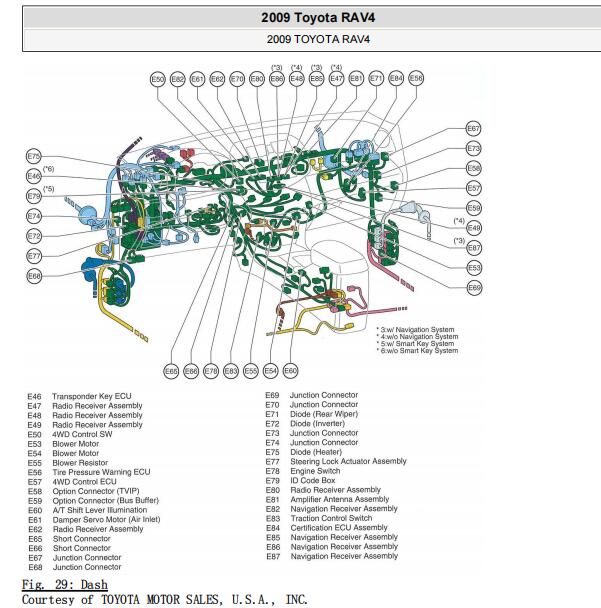Image resolution: width=601 pixels, height=608 pixels.
Task: Select the E83 callout circle in the diagram
Action: 231,371
